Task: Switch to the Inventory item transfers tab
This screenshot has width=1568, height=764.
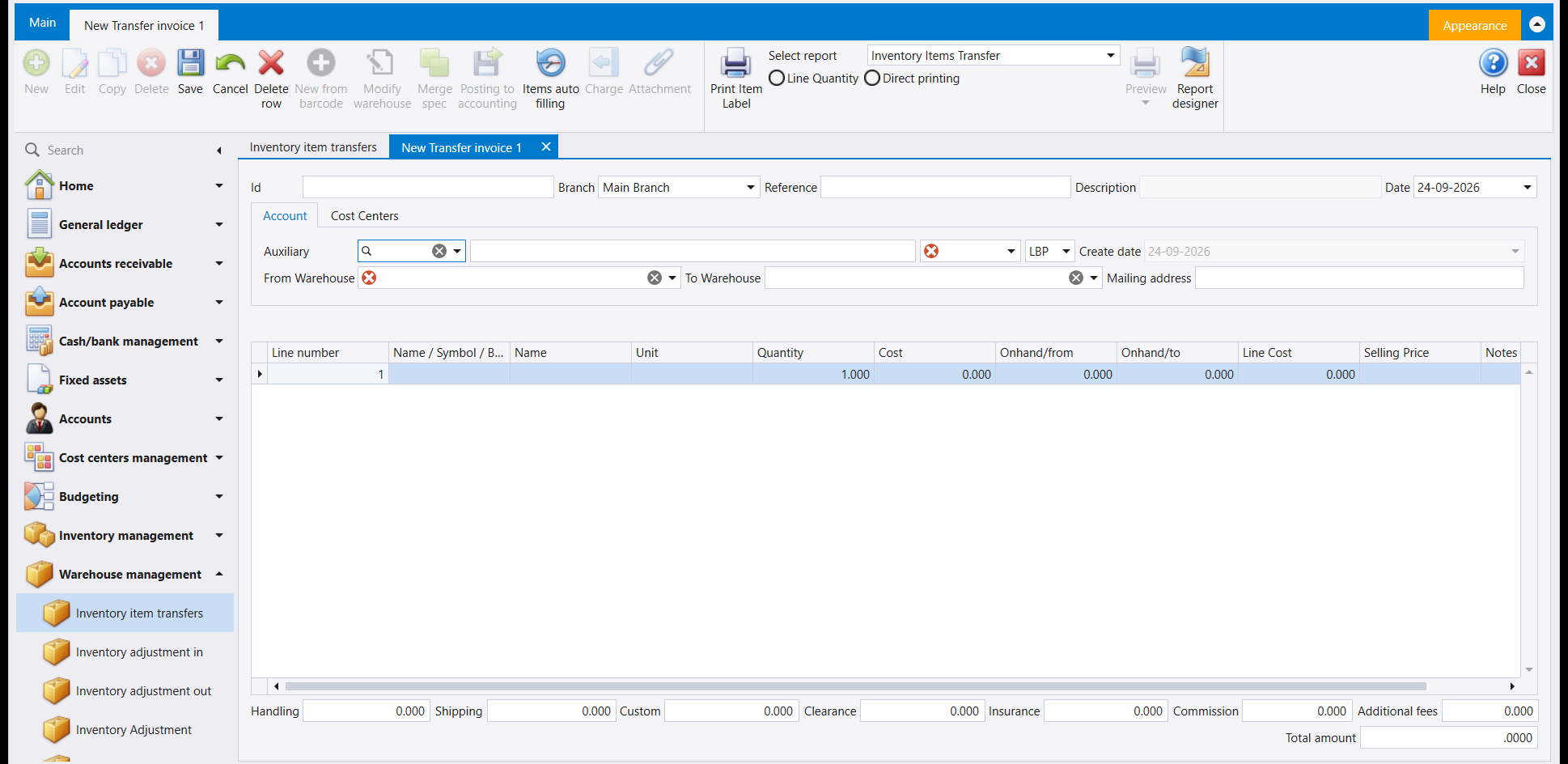Action: point(313,147)
